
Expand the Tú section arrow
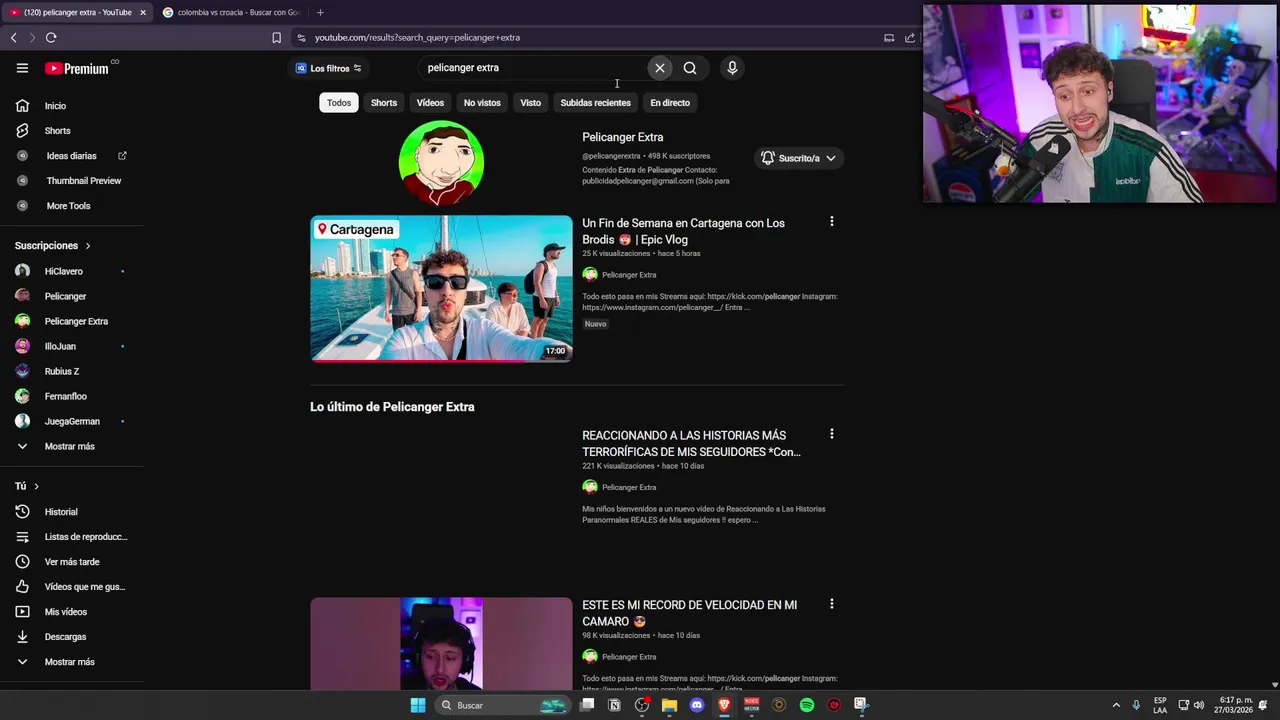click(x=36, y=486)
